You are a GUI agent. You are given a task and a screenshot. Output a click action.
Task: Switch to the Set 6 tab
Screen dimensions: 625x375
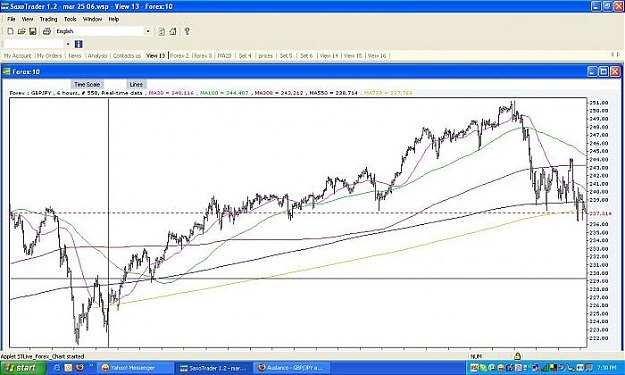coord(307,56)
